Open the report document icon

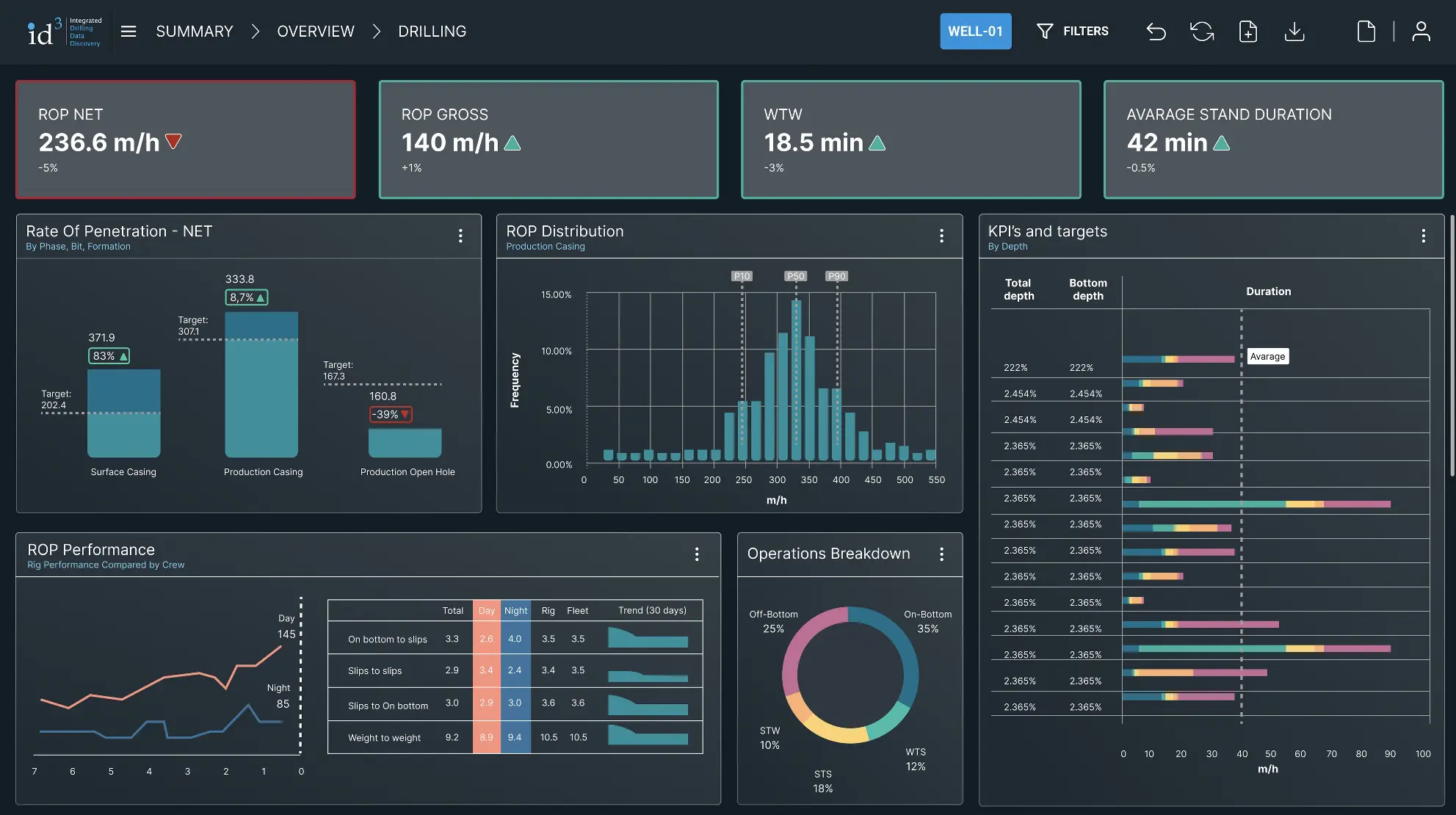[x=1366, y=31]
